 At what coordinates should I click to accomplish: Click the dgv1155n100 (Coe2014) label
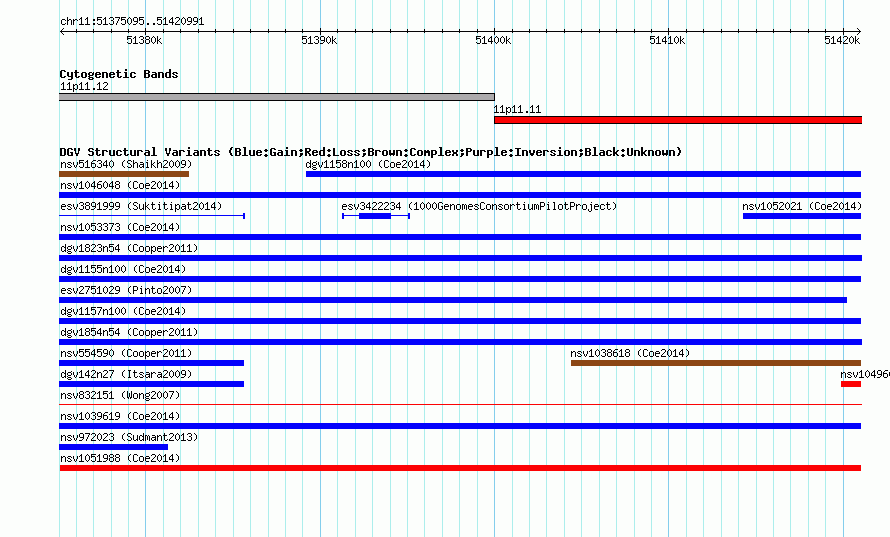coord(123,269)
